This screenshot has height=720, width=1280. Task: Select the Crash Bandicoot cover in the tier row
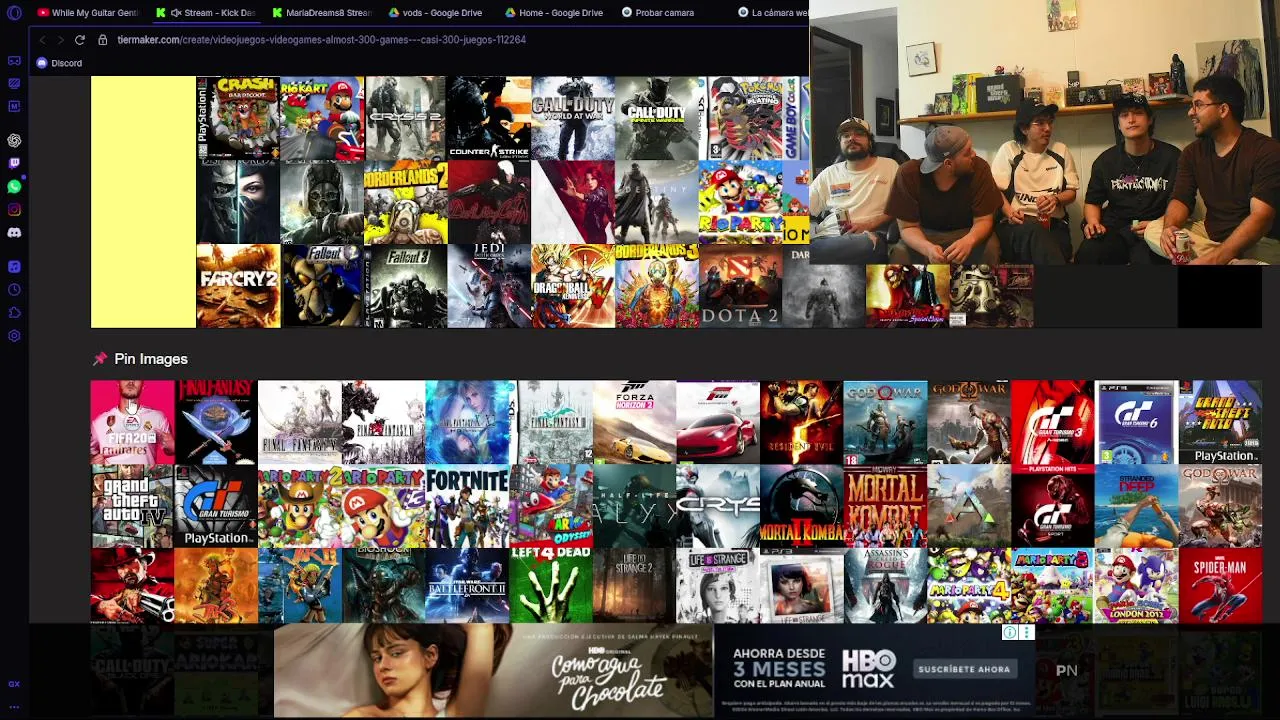click(x=238, y=118)
